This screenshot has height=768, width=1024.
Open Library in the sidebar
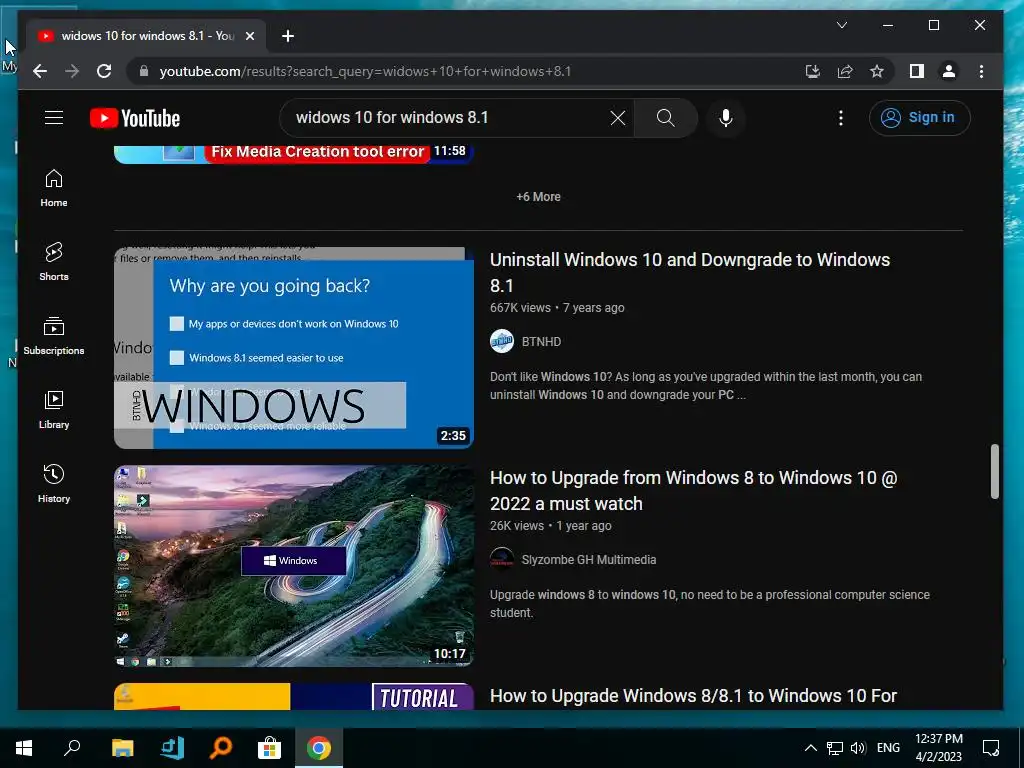tap(54, 409)
